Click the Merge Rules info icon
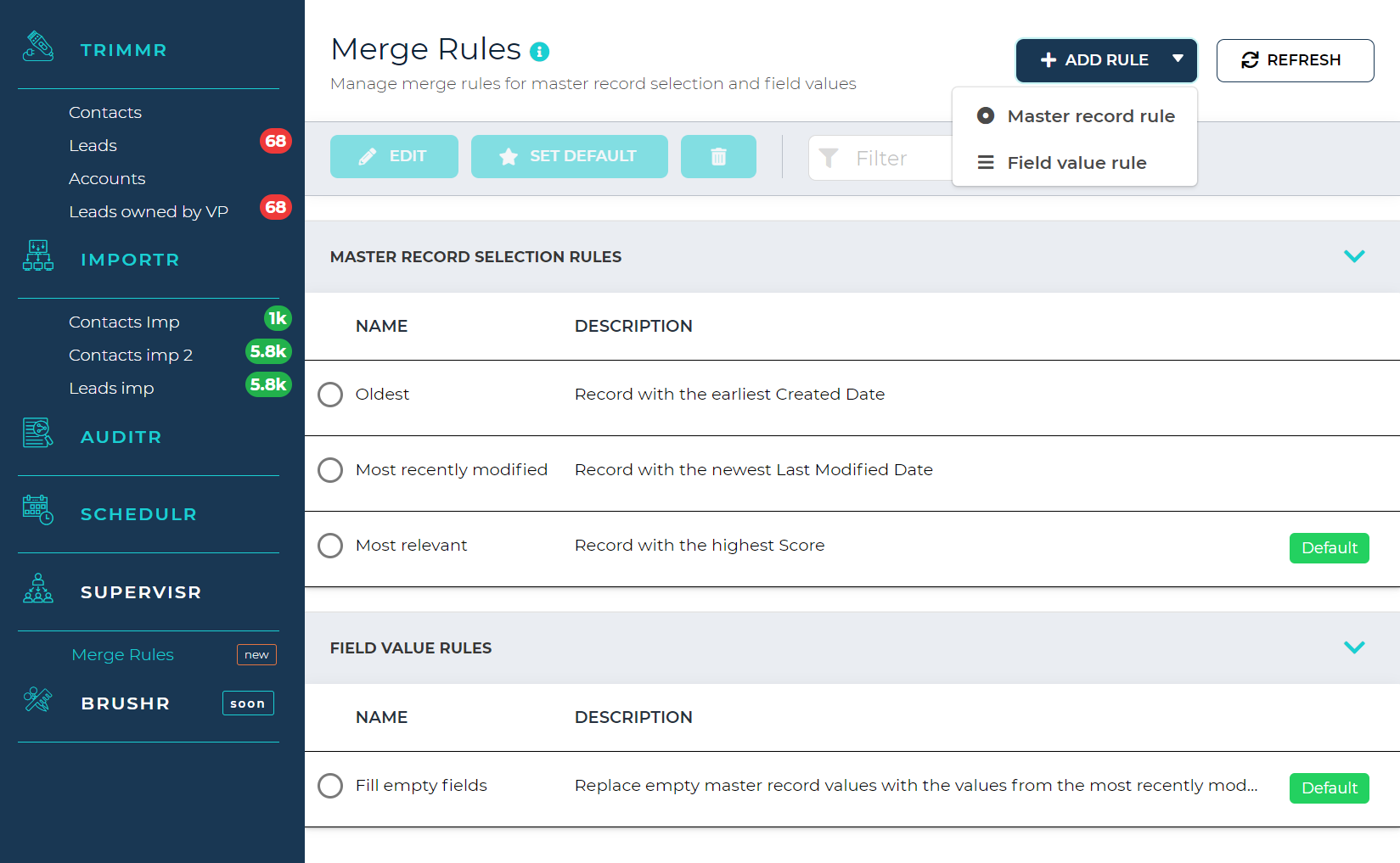Viewport: 1400px width, 863px height. (x=539, y=51)
